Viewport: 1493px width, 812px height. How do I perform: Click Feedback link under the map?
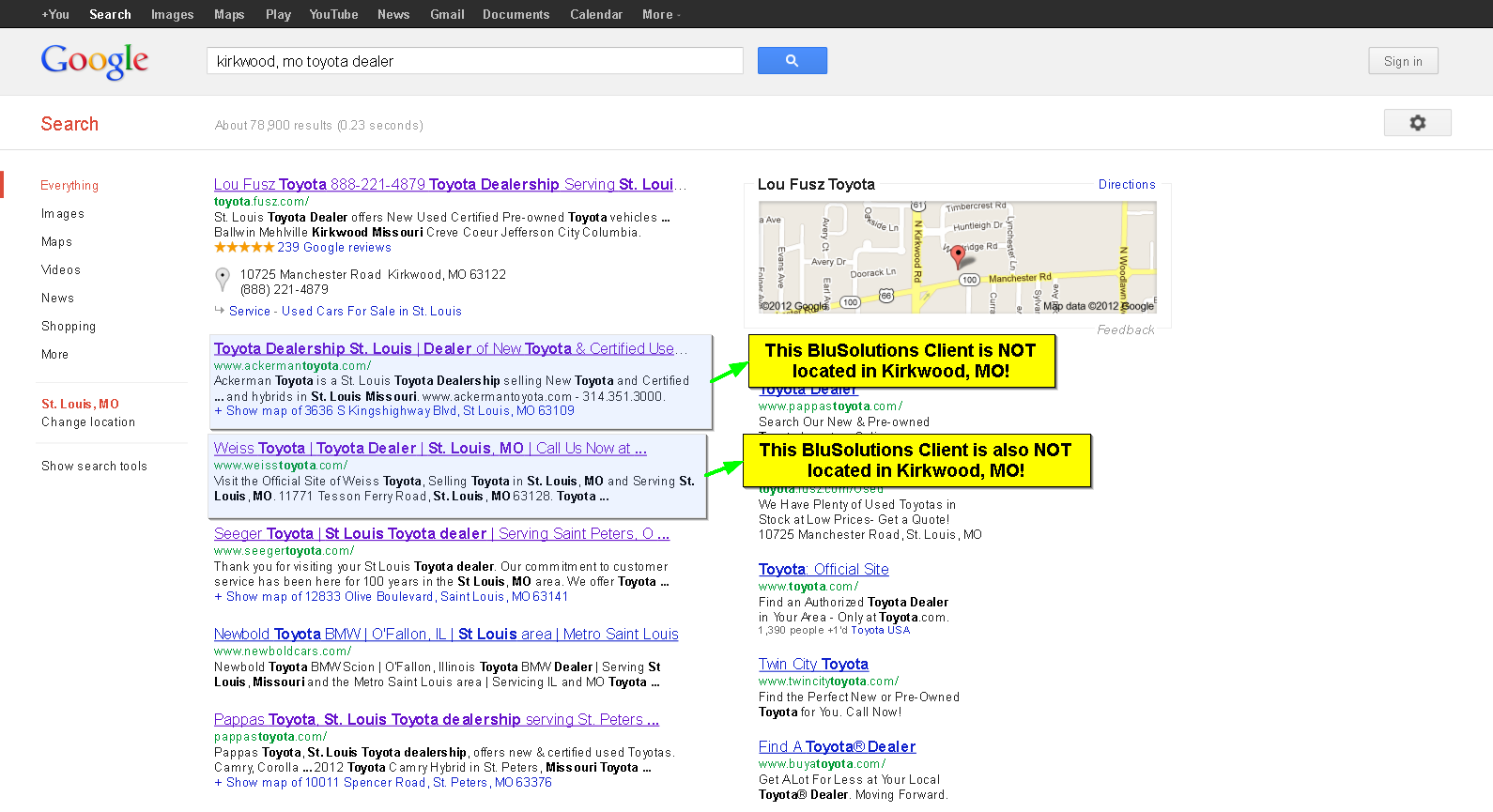point(1126,330)
